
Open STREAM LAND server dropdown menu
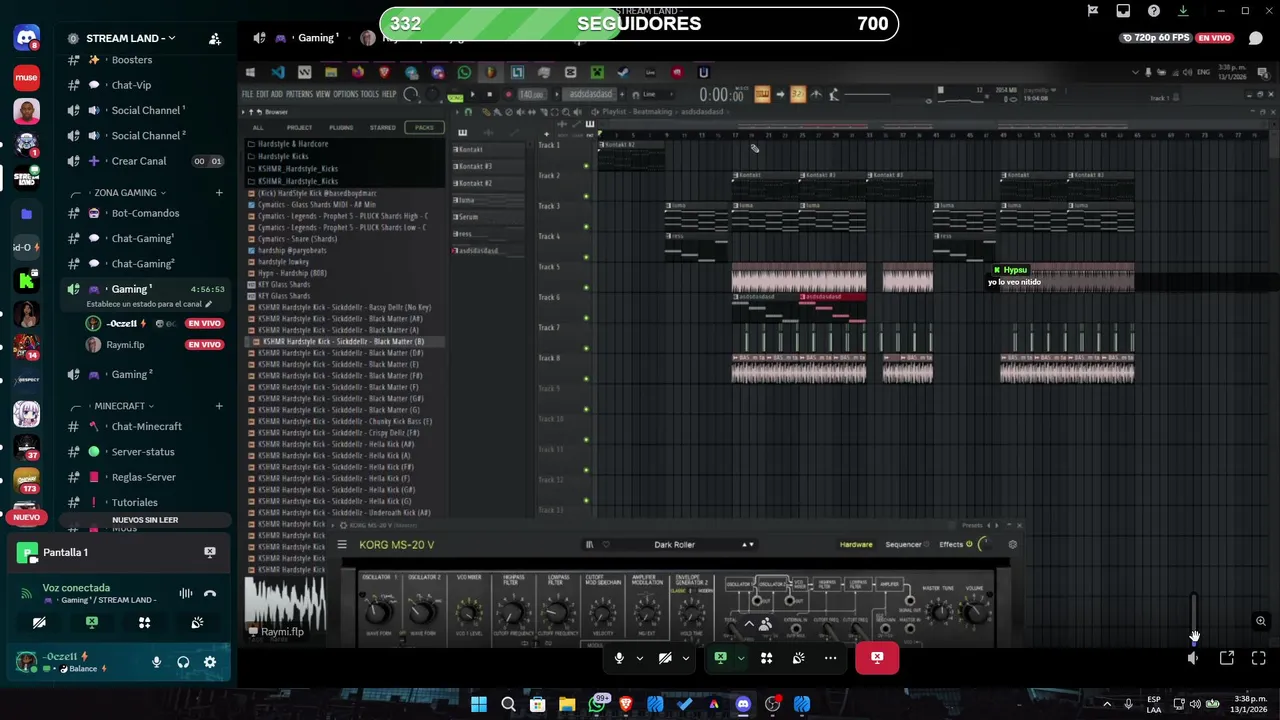[131, 38]
